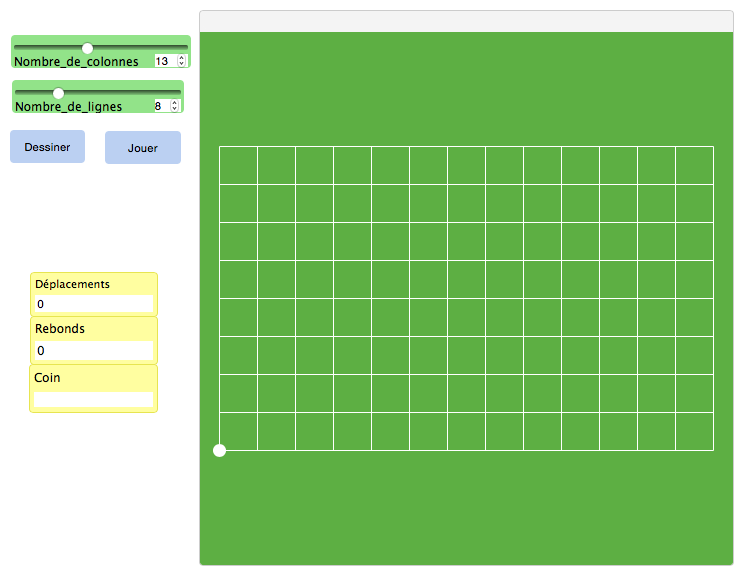Select the Déplacements value field
The height and width of the screenshot is (574, 739).
tap(93, 304)
